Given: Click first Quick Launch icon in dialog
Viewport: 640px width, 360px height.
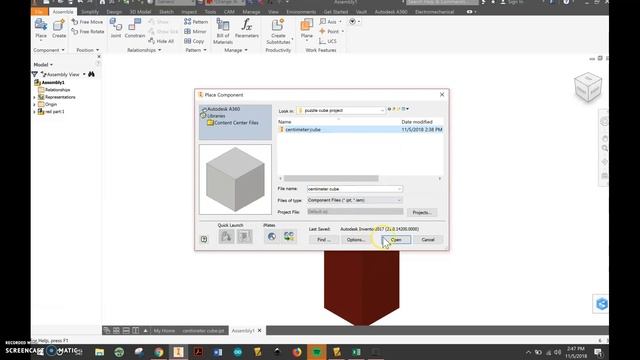Looking at the screenshot, I should click(x=227, y=236).
